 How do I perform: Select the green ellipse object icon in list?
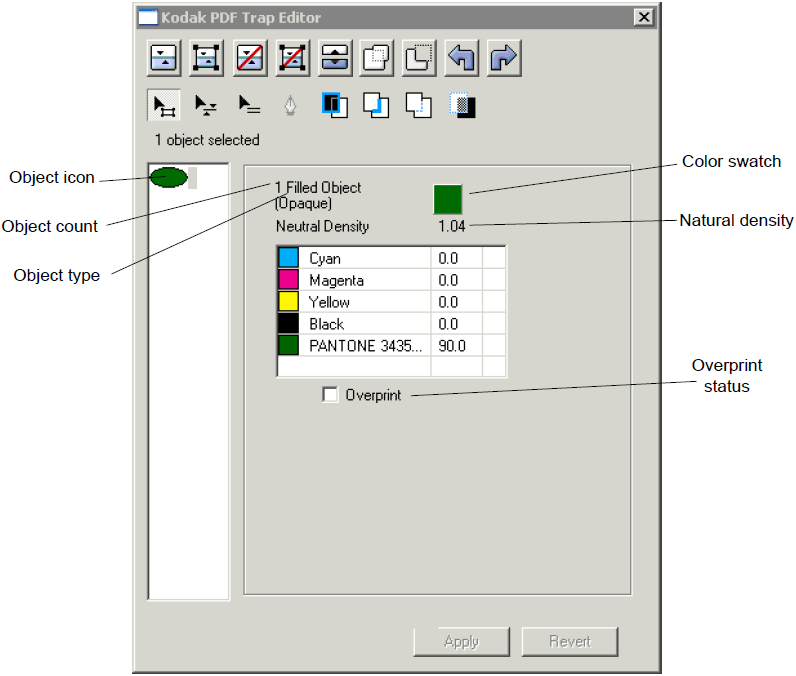[x=168, y=178]
